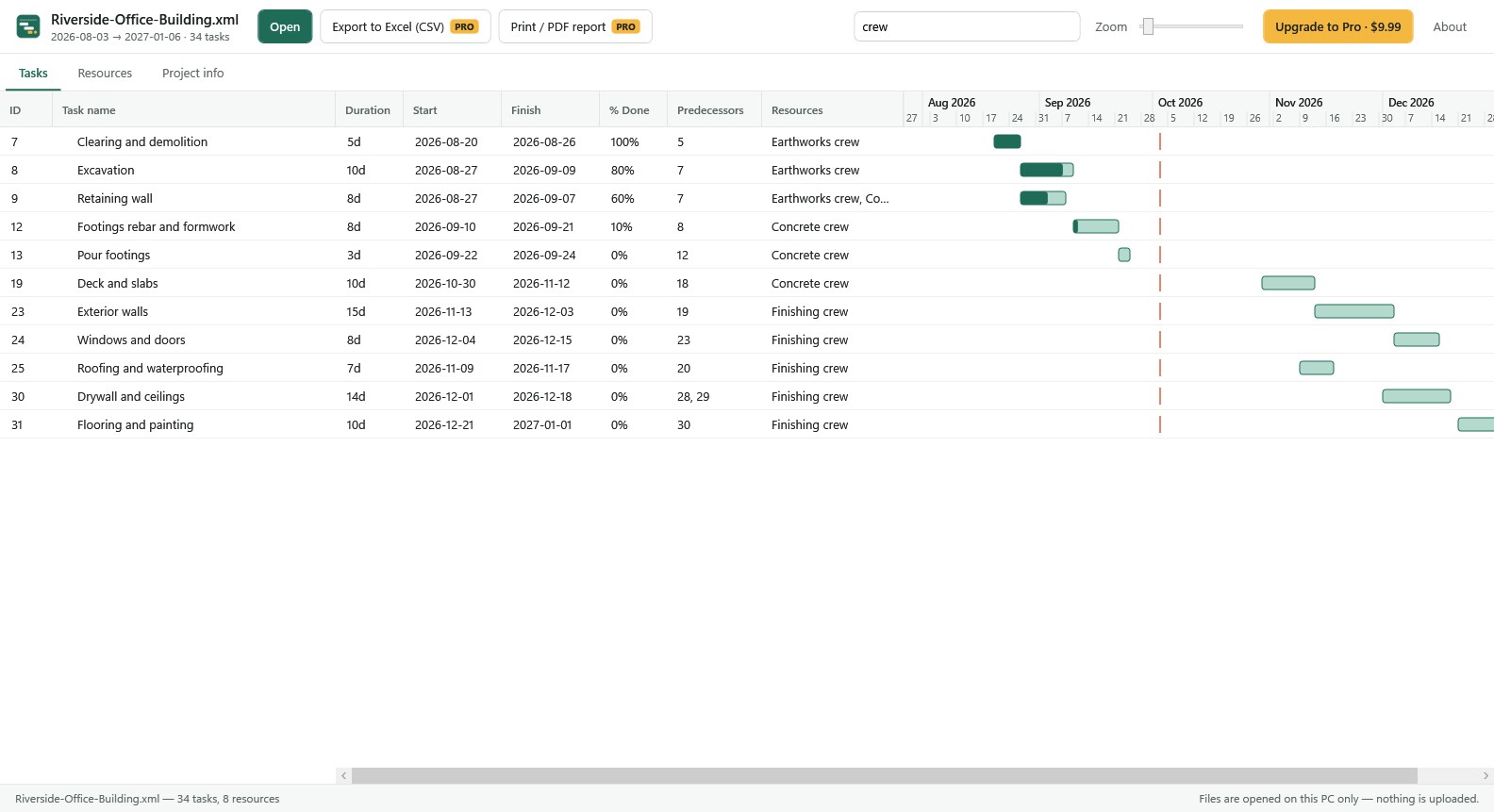Click Upgrade to Pro · $9.99
This screenshot has width=1494, height=812.
point(1337,26)
